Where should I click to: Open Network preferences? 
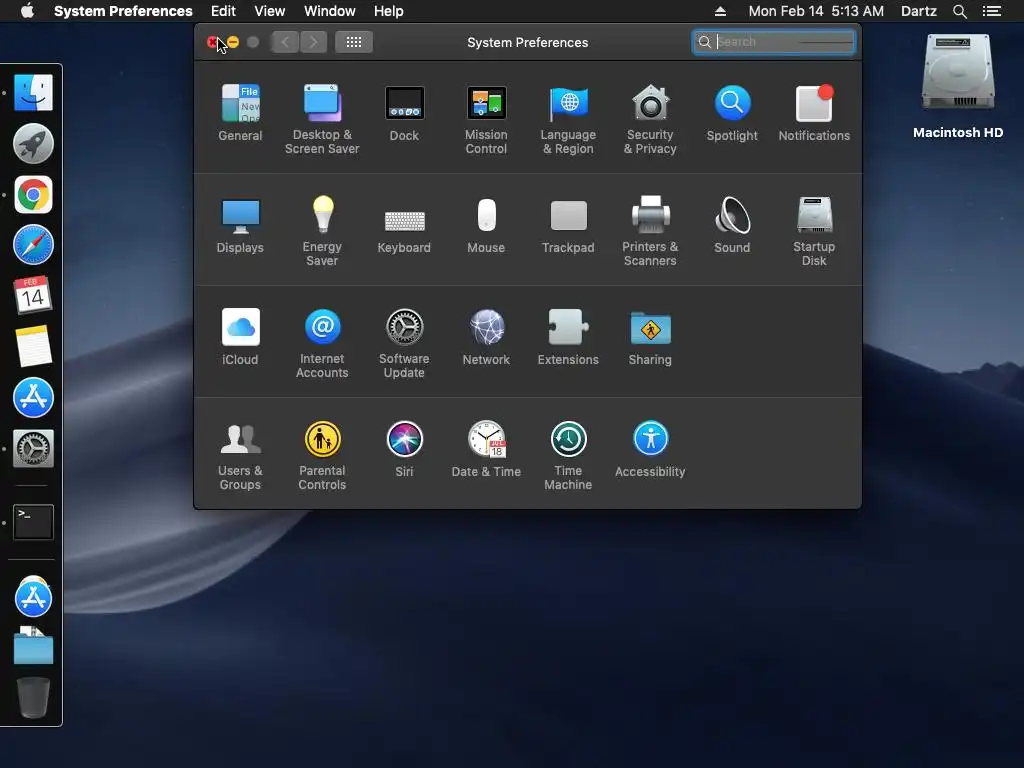coord(486,336)
